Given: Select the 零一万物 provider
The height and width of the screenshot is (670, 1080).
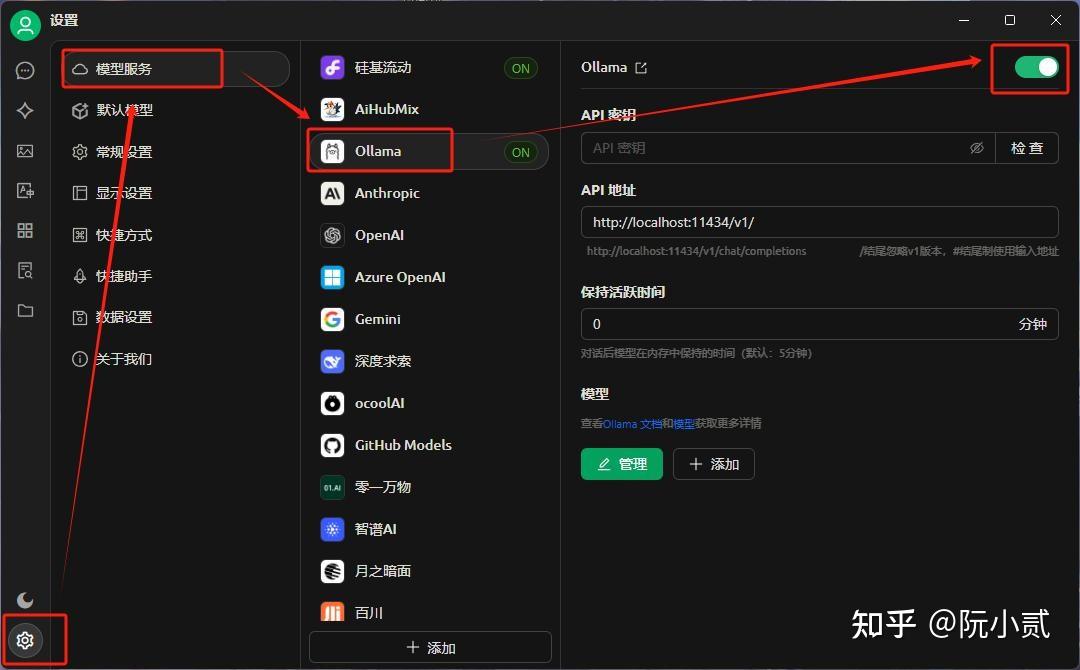Looking at the screenshot, I should pos(429,488).
